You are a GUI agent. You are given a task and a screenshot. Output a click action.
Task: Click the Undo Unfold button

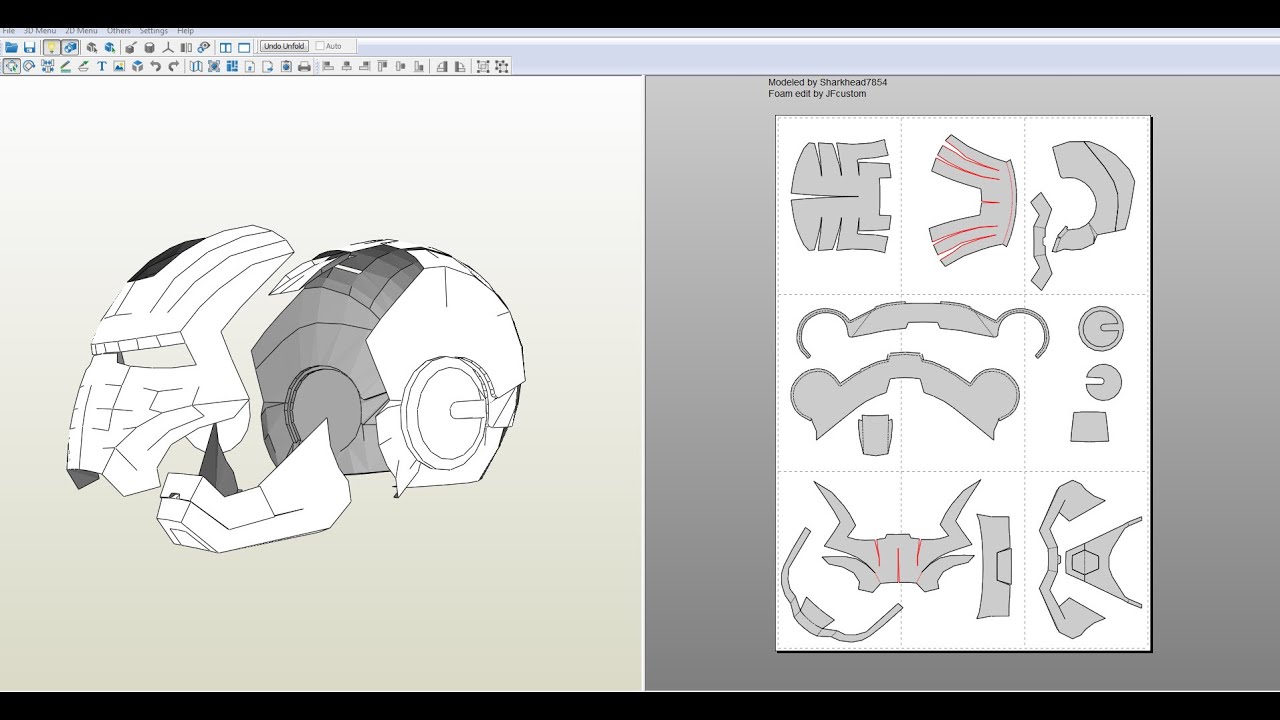(284, 46)
